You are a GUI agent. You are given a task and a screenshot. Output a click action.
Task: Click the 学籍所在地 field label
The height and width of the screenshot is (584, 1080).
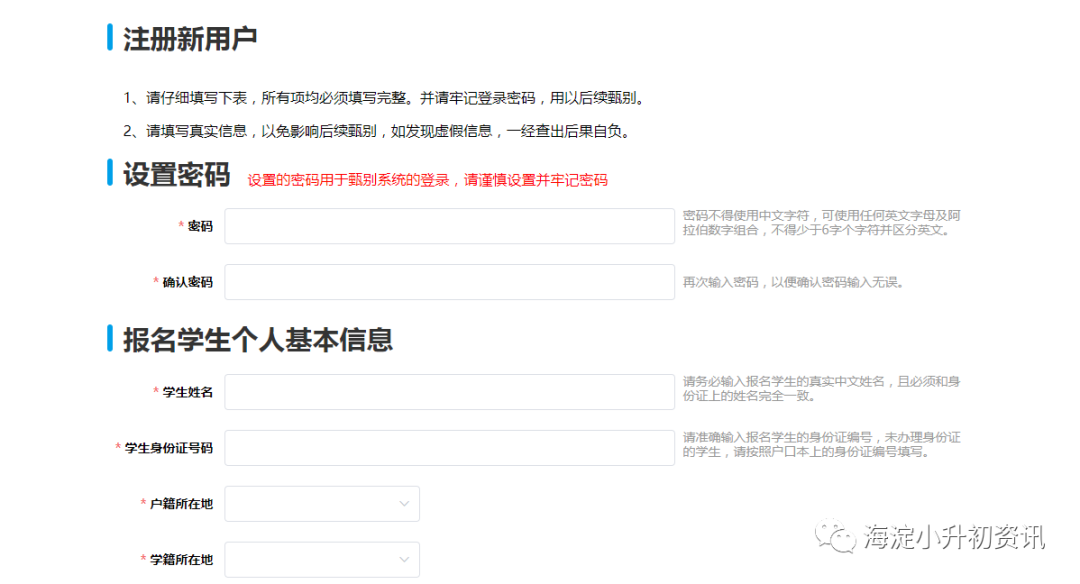pos(181,559)
